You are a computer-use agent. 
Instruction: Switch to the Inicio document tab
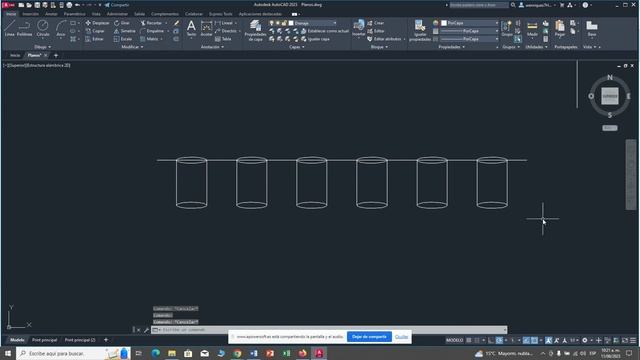[15, 55]
